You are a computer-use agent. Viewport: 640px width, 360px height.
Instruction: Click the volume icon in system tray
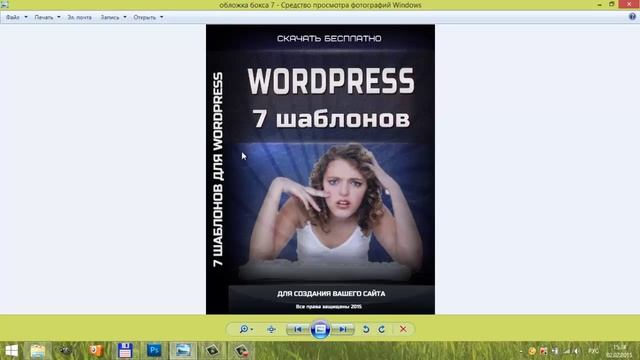click(576, 351)
